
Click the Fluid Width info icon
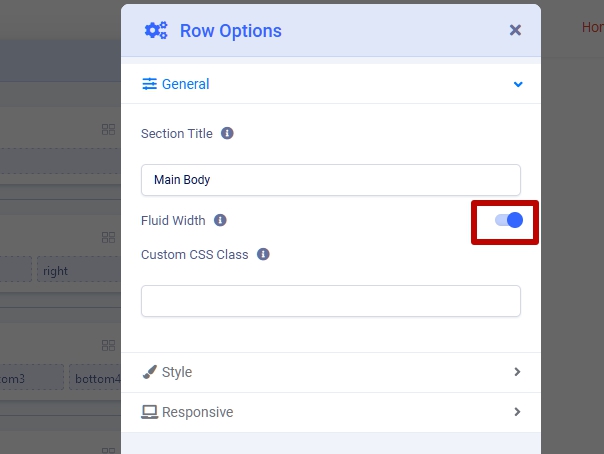pos(220,220)
